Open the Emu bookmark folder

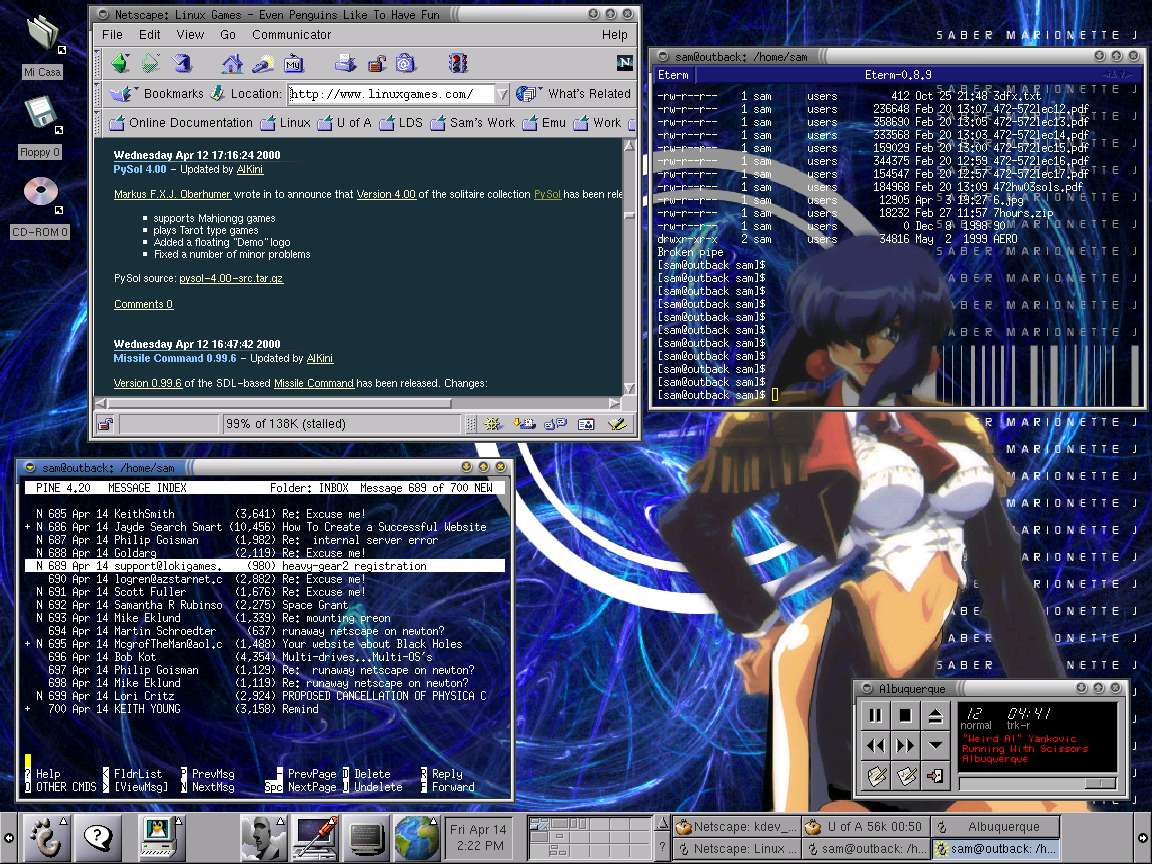click(544, 123)
